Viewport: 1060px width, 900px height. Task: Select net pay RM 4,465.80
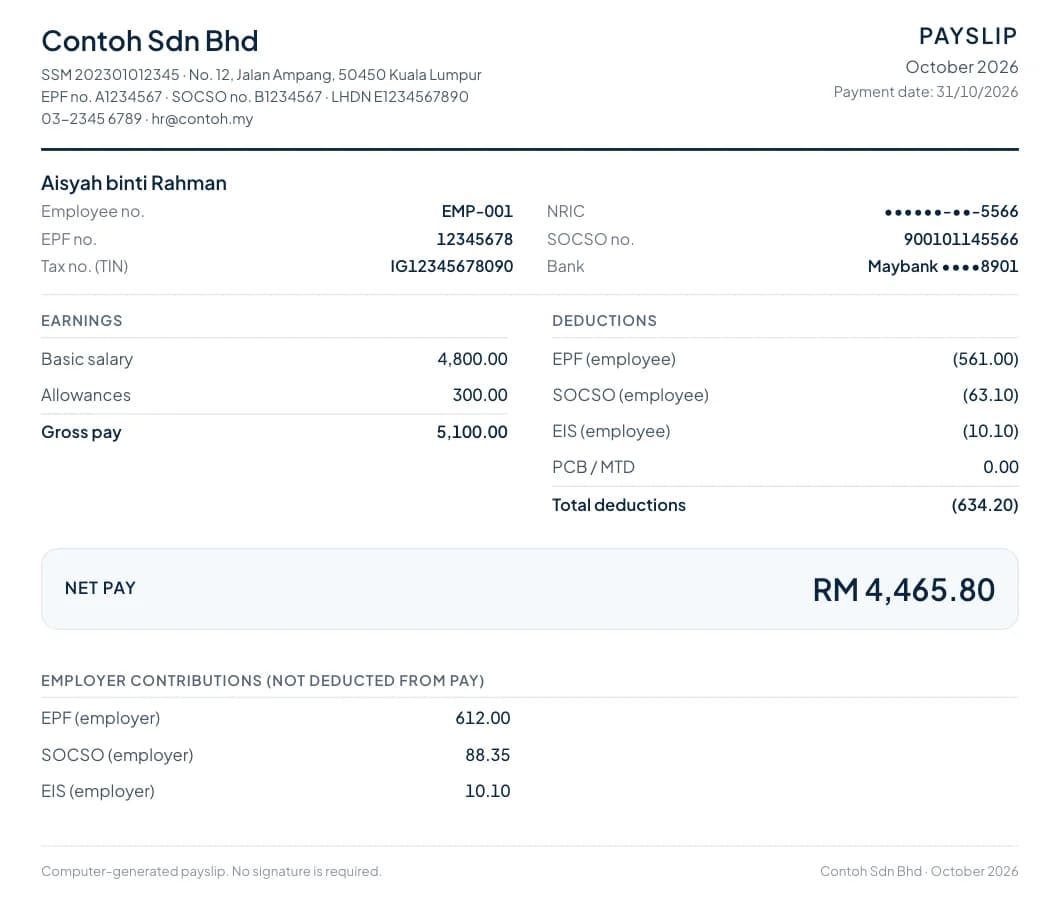click(903, 590)
